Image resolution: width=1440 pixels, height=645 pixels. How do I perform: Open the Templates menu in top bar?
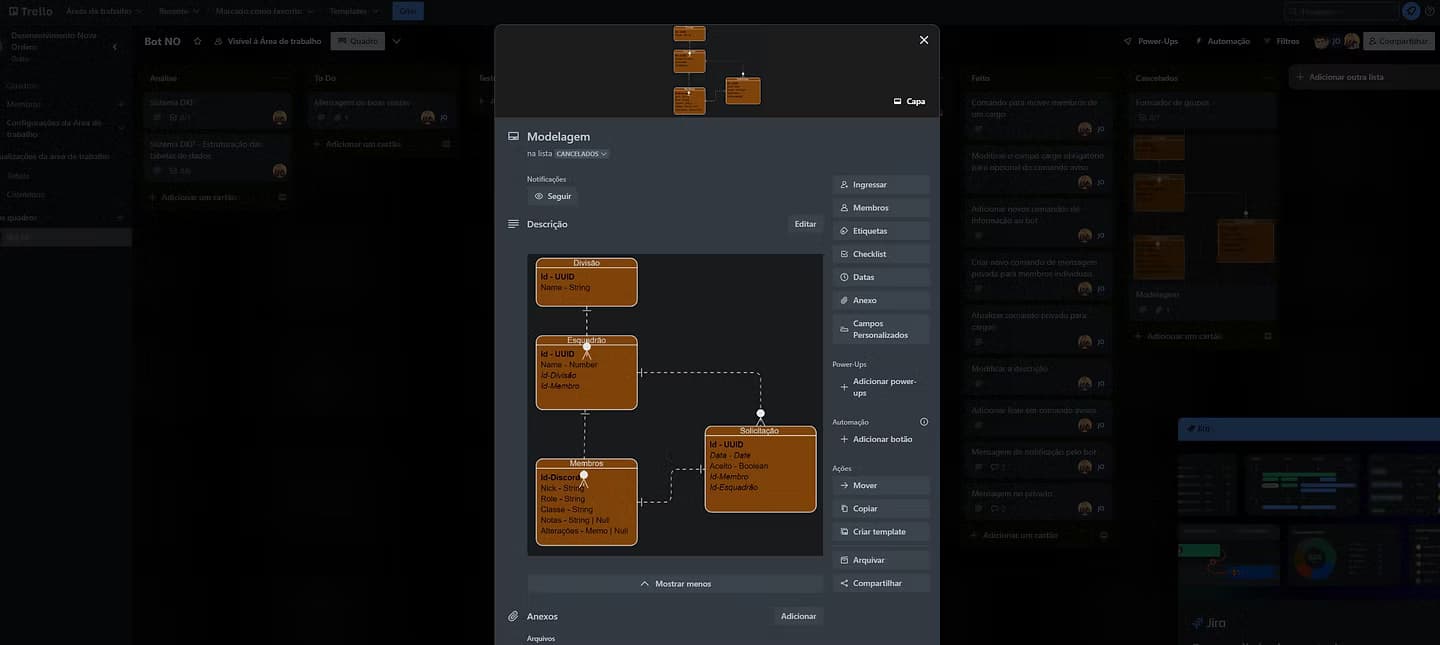click(355, 11)
